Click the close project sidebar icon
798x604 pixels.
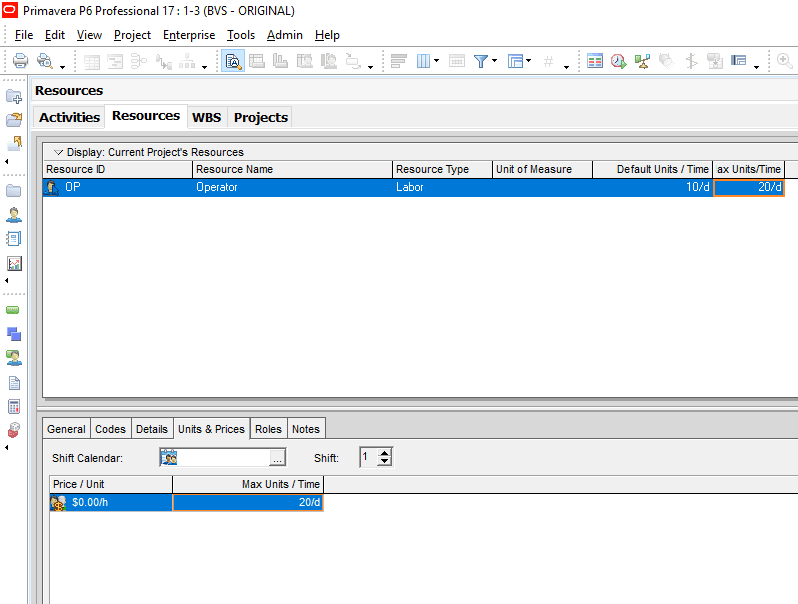click(14, 143)
